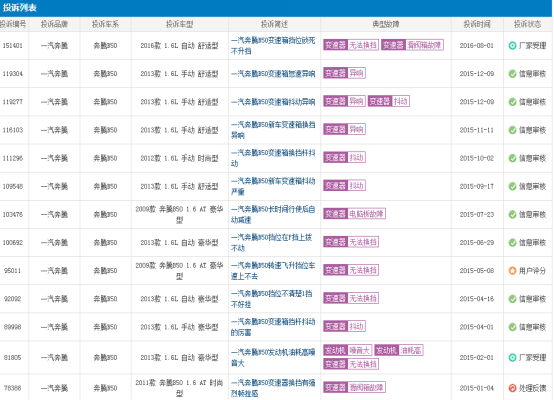
Task: Click the 厂家受理 status icon for complaint 151401
Action: point(512,46)
